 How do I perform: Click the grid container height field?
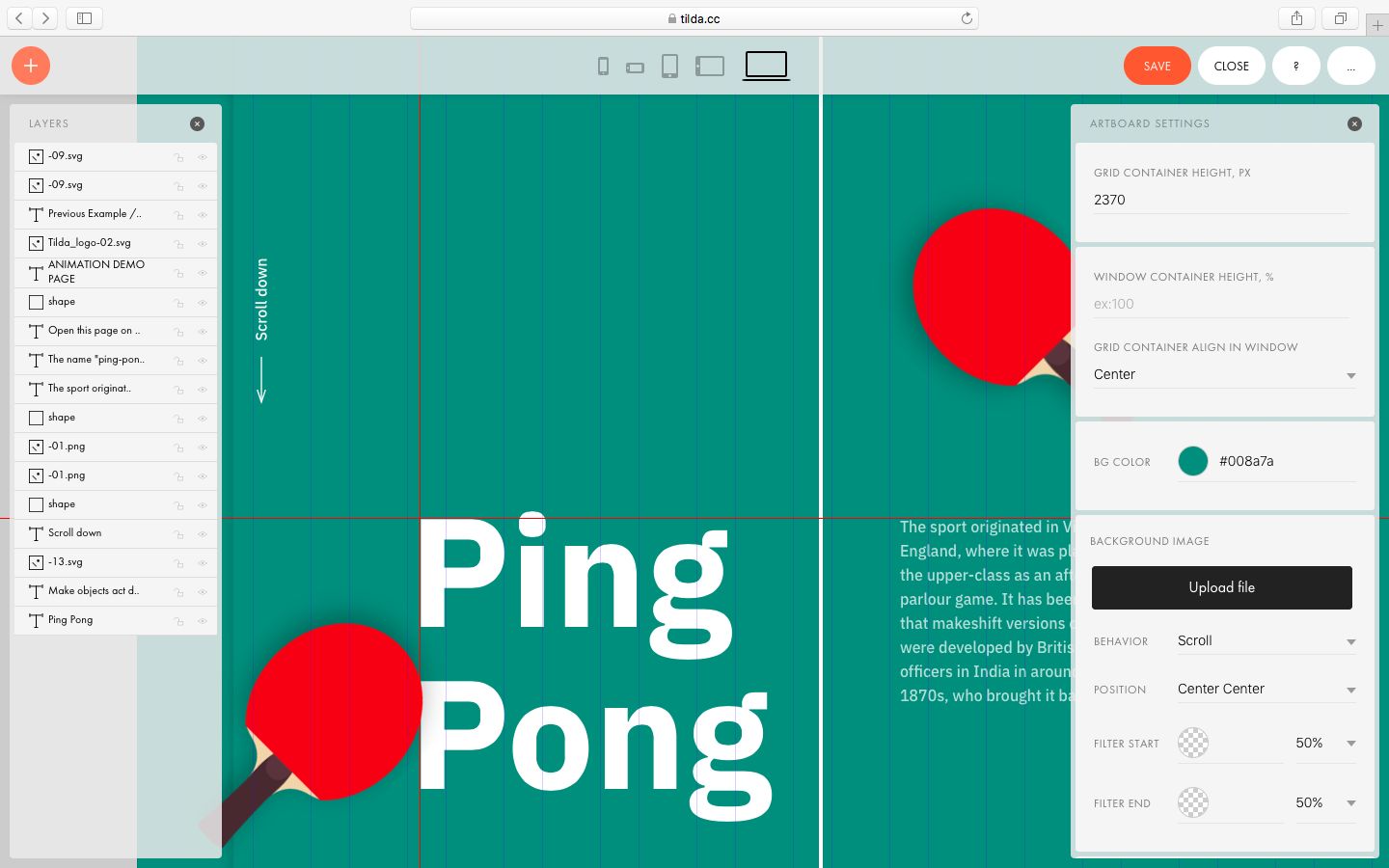(x=1219, y=200)
